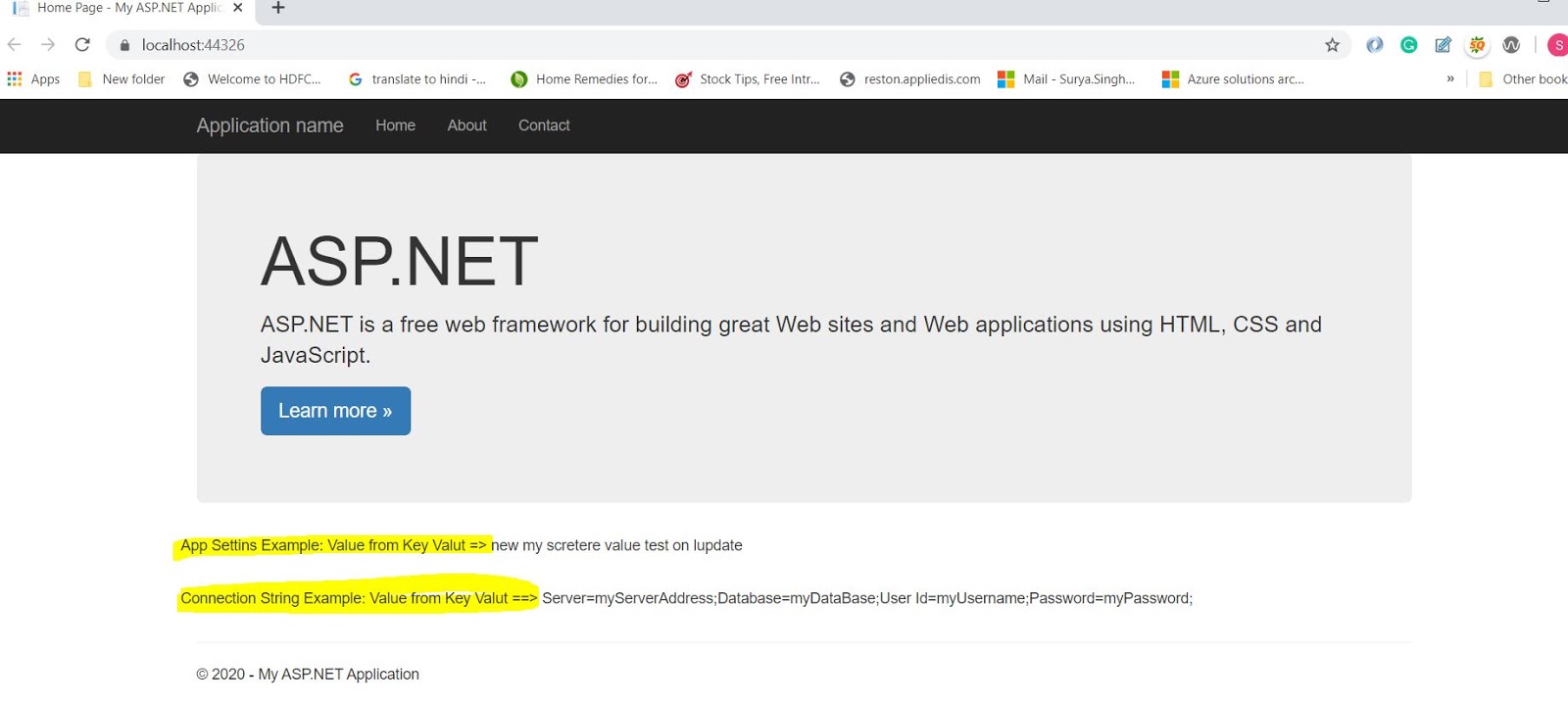Click the browser back arrow
Viewport: 1568px width, 705px height.
coord(14,45)
